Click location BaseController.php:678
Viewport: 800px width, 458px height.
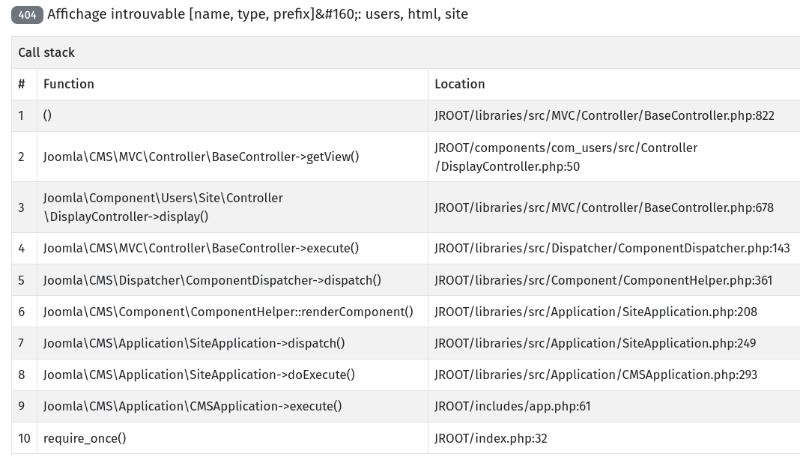[x=604, y=208]
